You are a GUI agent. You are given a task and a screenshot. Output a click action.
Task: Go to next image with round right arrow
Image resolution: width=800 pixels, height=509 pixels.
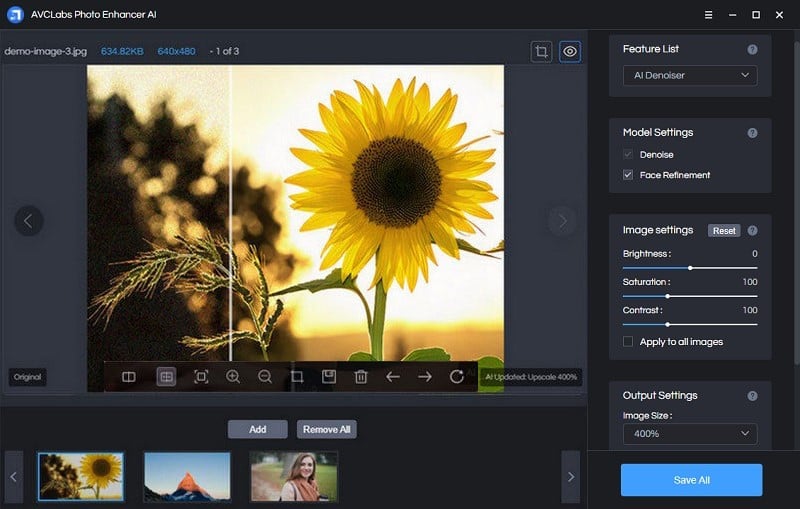pyautogui.click(x=562, y=221)
